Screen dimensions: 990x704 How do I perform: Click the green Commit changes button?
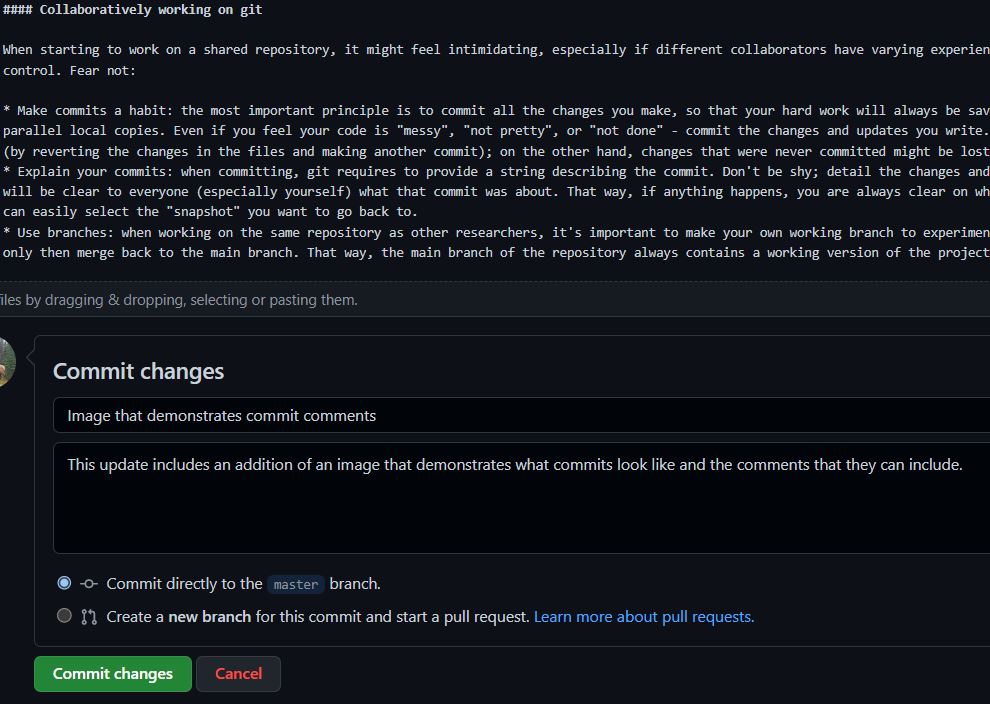pyautogui.click(x=112, y=674)
